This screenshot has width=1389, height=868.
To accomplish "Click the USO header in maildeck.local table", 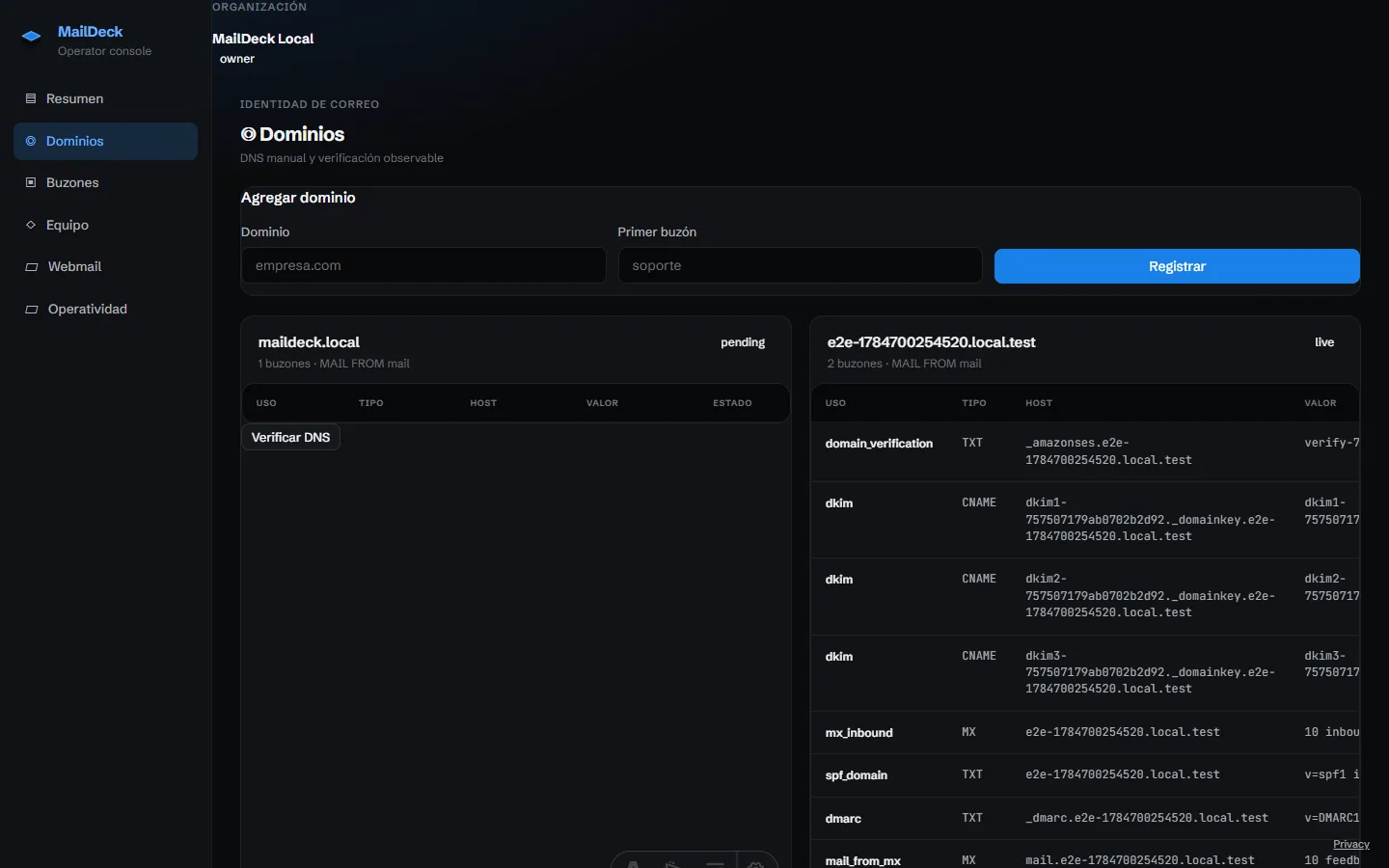I will coord(266,403).
